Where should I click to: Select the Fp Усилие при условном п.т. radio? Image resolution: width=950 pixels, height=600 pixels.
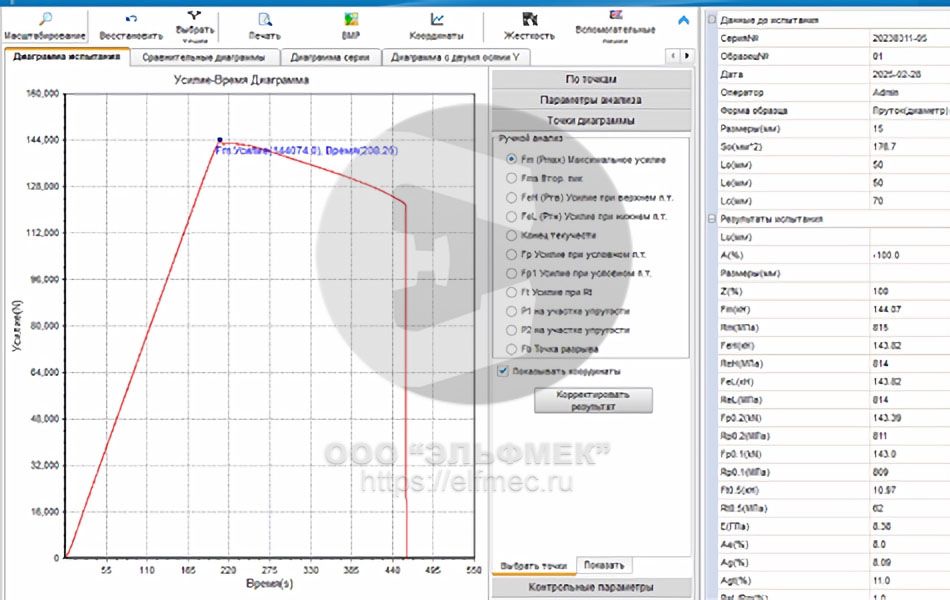pyautogui.click(x=511, y=255)
